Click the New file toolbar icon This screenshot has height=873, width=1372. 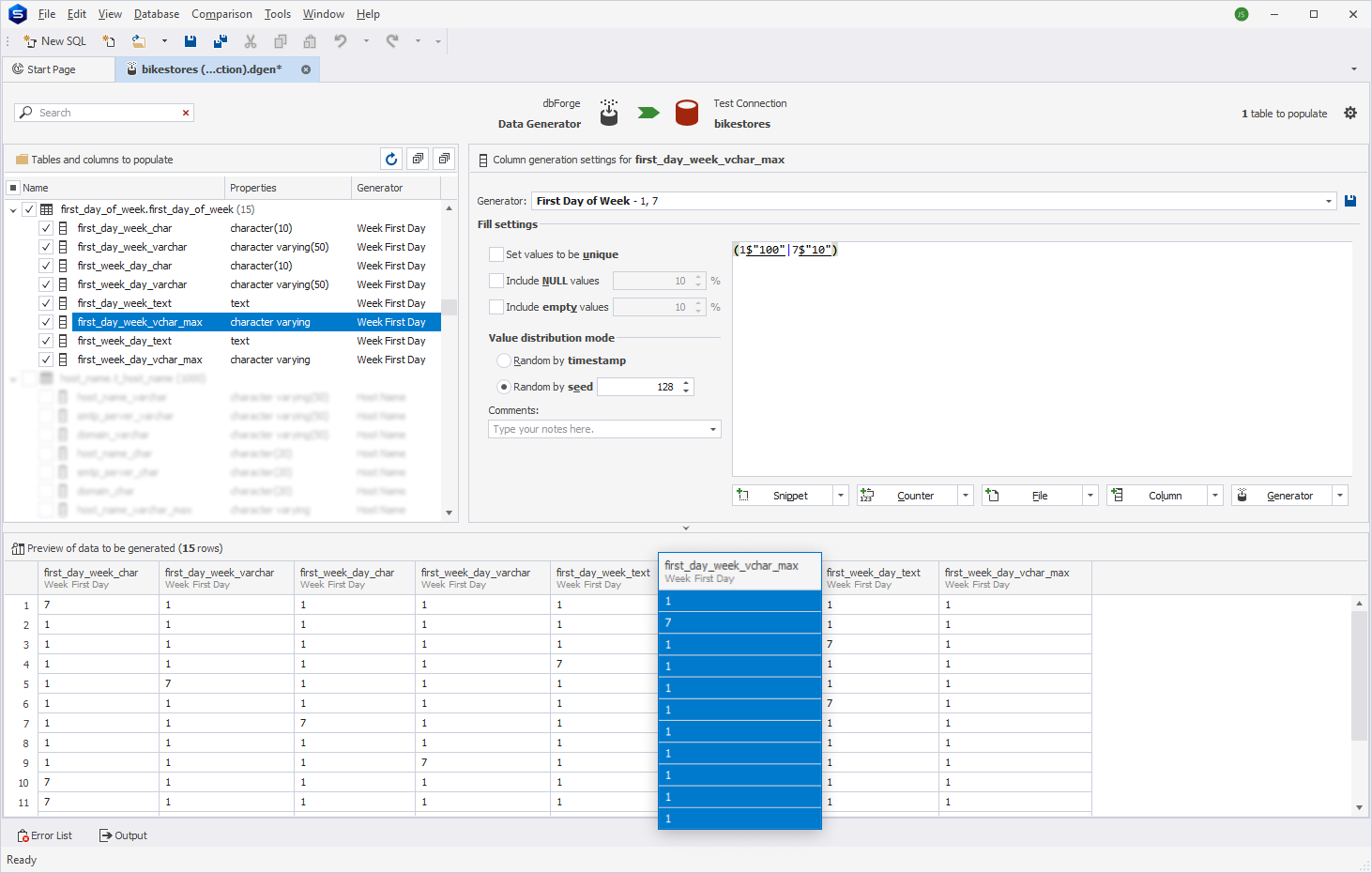(x=109, y=41)
